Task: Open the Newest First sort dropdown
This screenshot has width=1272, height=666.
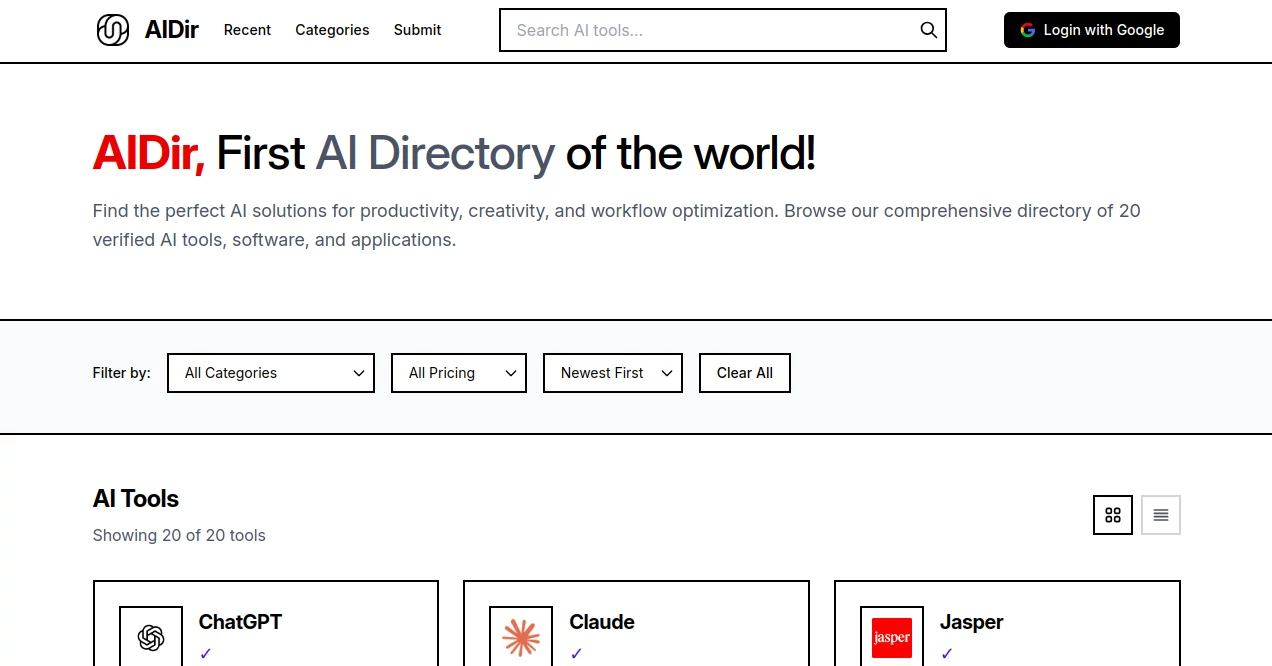Action: tap(613, 373)
